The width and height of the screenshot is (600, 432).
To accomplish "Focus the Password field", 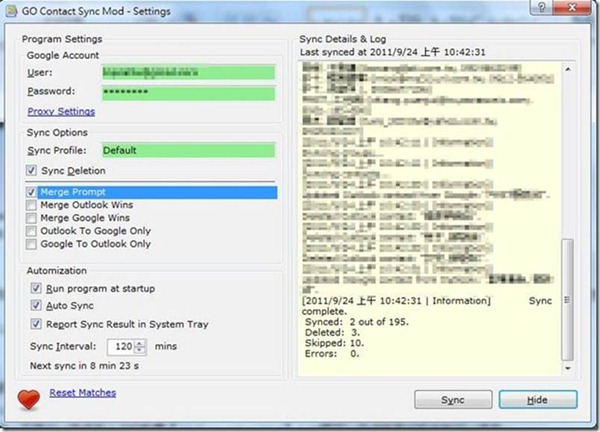I will coord(188,93).
